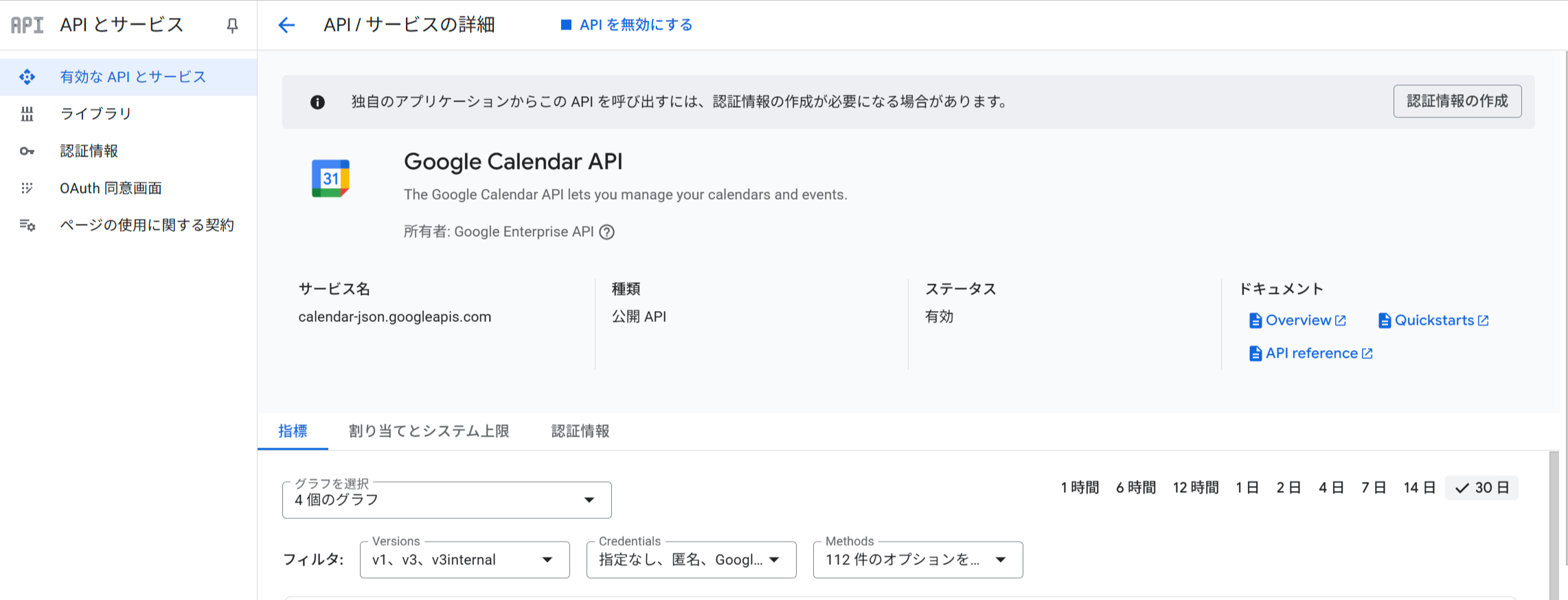Viewport: 1568px width, 600px height.
Task: Click API を無効にする button
Action: point(627,25)
